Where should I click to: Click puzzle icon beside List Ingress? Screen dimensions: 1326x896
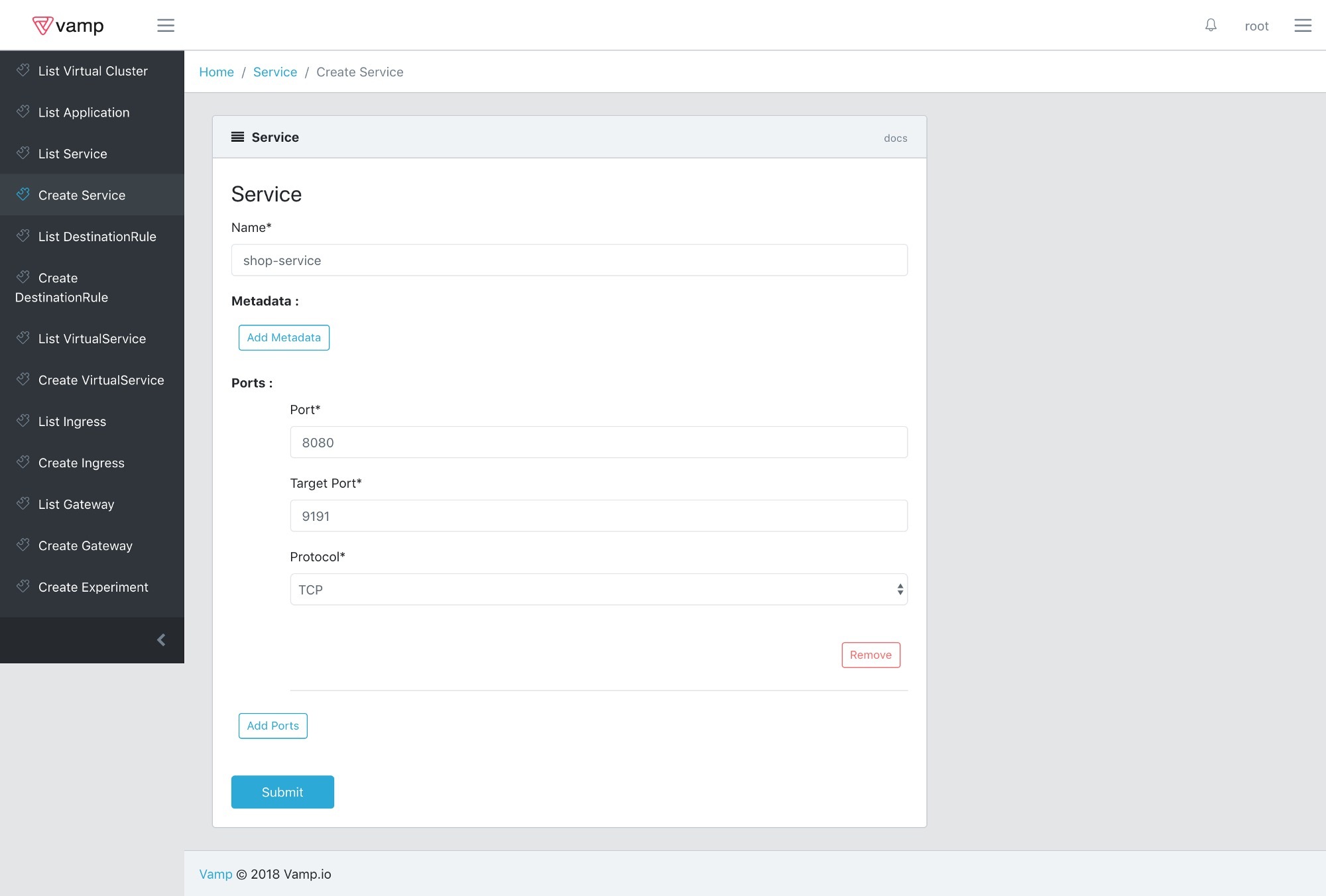[23, 421]
